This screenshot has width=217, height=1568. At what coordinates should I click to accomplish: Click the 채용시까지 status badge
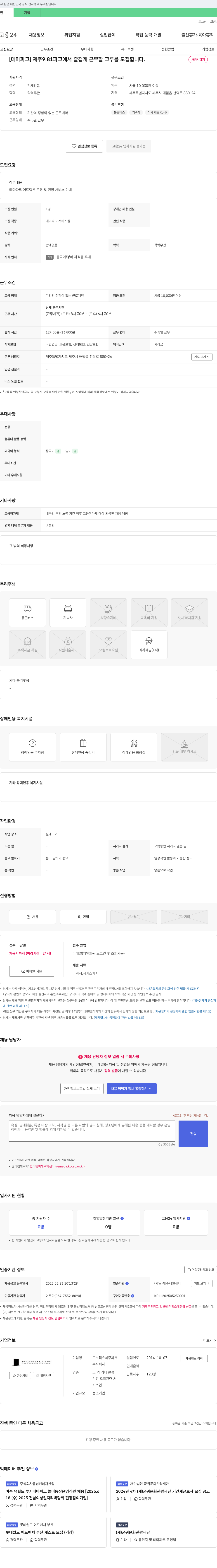(x=198, y=60)
